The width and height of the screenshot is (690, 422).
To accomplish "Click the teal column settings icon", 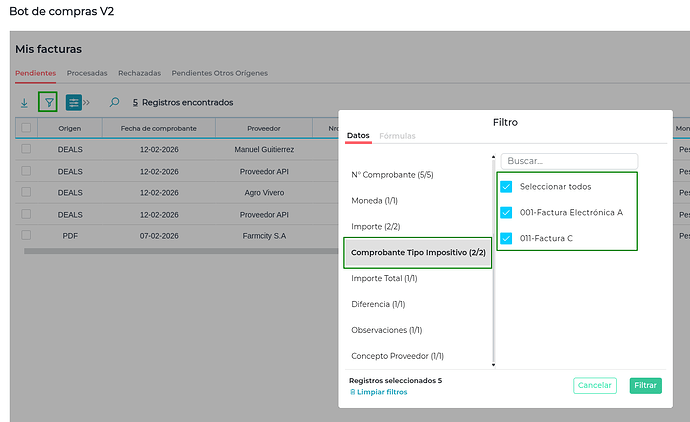I will 74,102.
